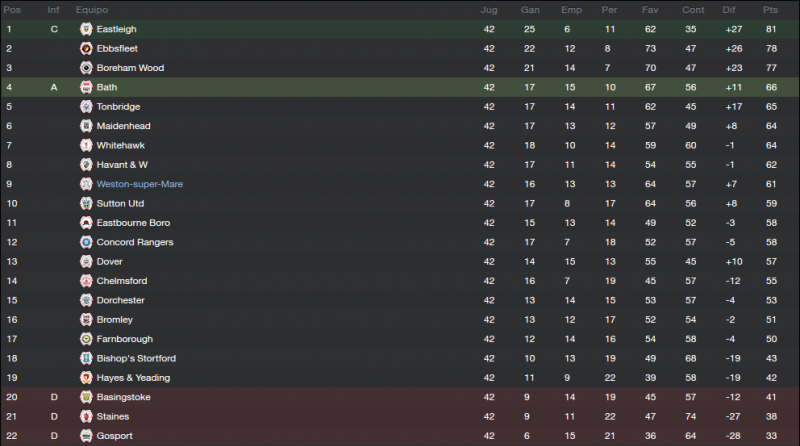Open the Tonbridge team name link
The width and height of the screenshot is (800, 446).
coord(118,107)
